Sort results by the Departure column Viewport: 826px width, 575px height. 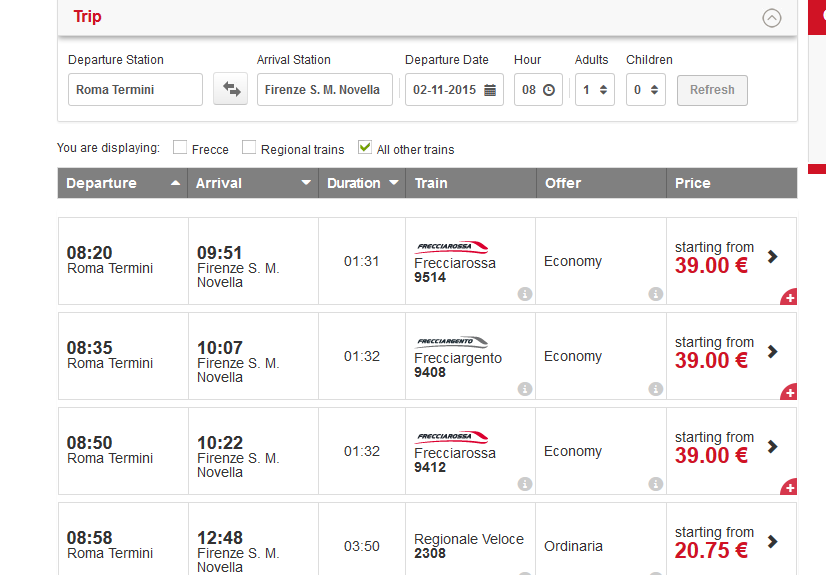tap(122, 183)
